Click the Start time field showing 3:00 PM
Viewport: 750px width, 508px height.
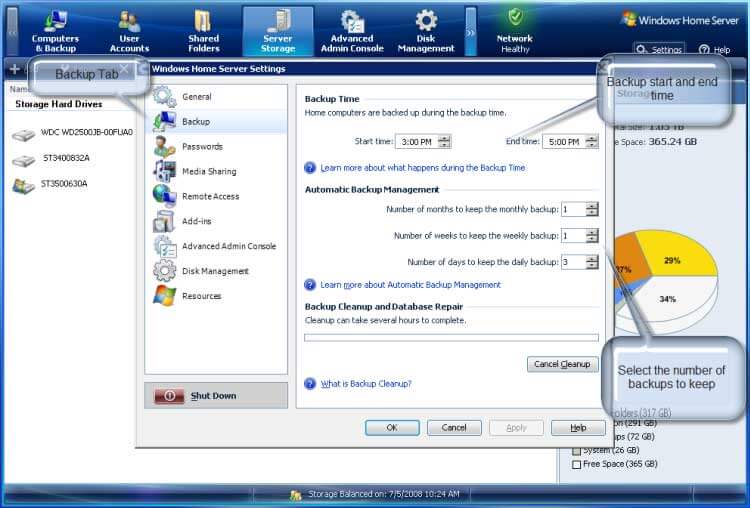[x=417, y=142]
